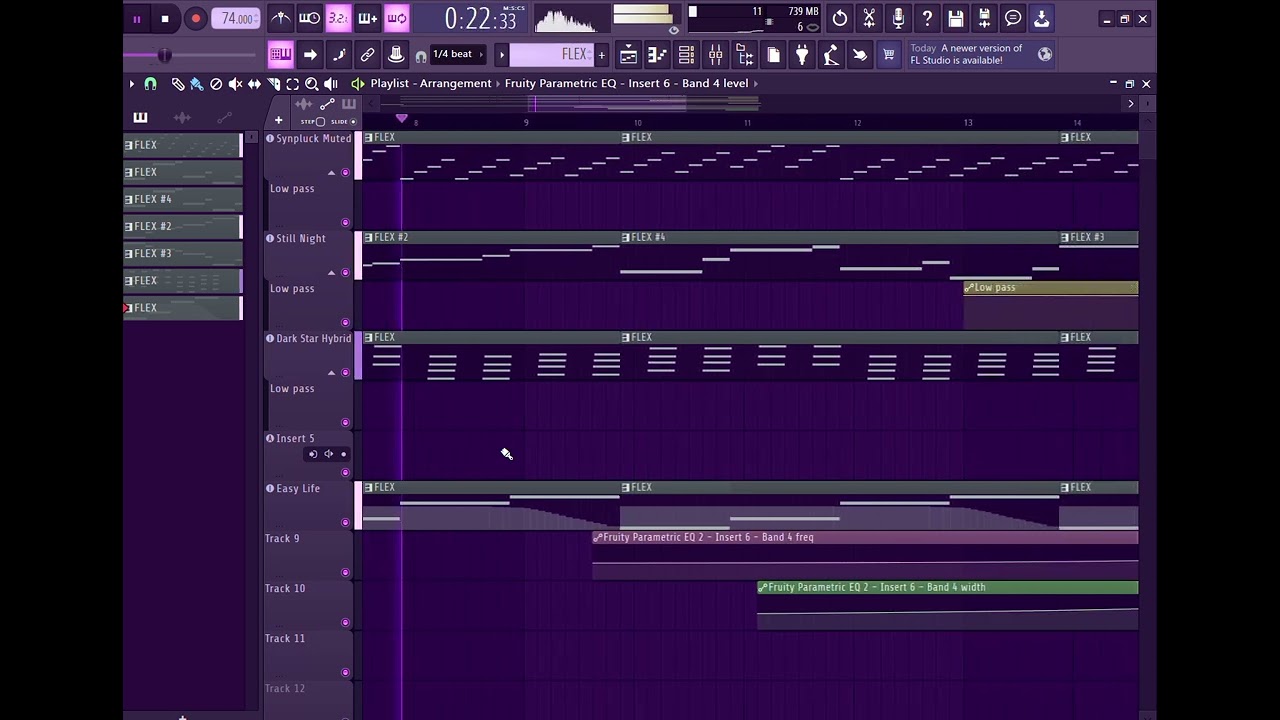Select the slip tool arrows icon
The height and width of the screenshot is (720, 1280).
[x=254, y=84]
